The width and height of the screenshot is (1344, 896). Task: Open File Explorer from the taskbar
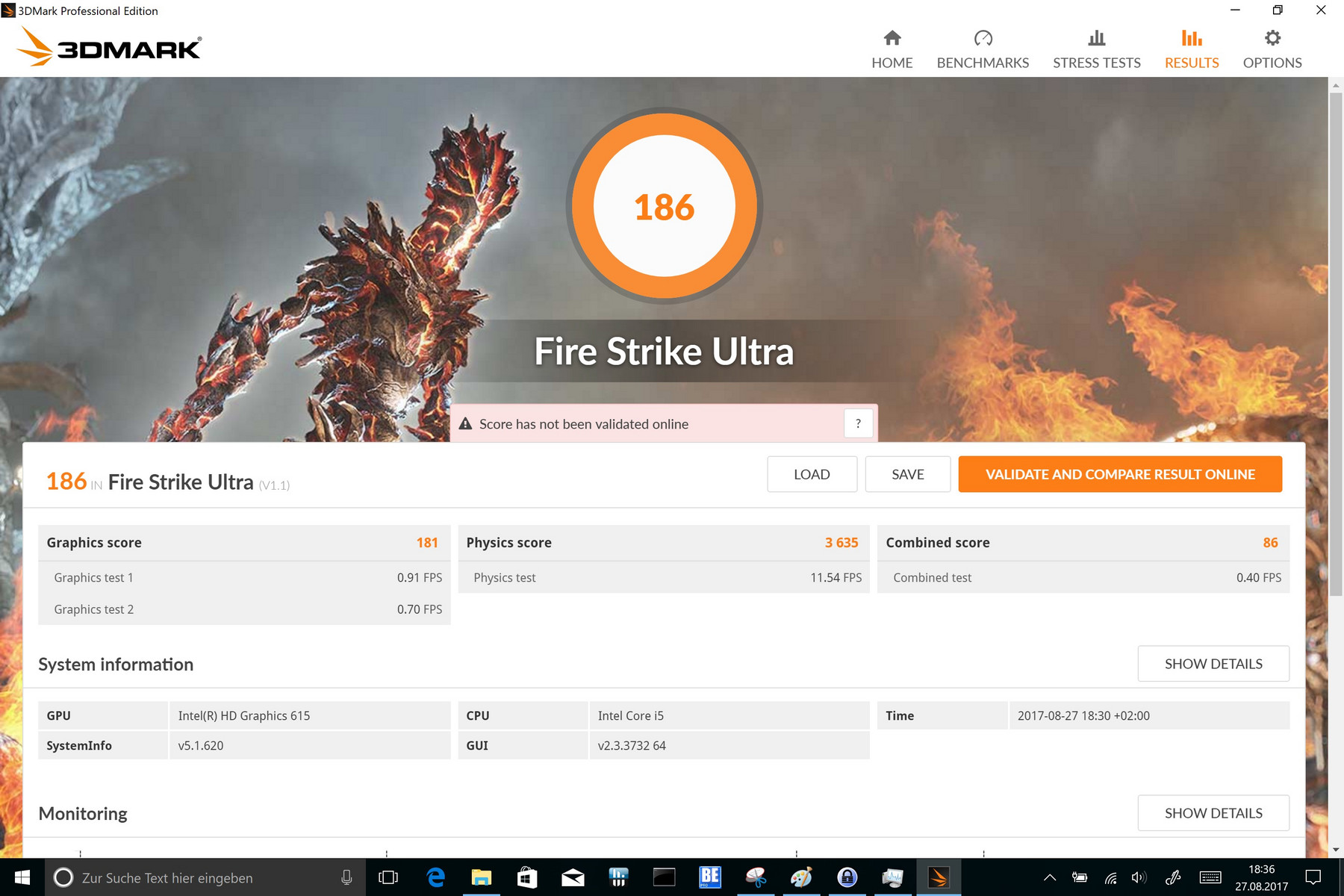click(x=482, y=877)
